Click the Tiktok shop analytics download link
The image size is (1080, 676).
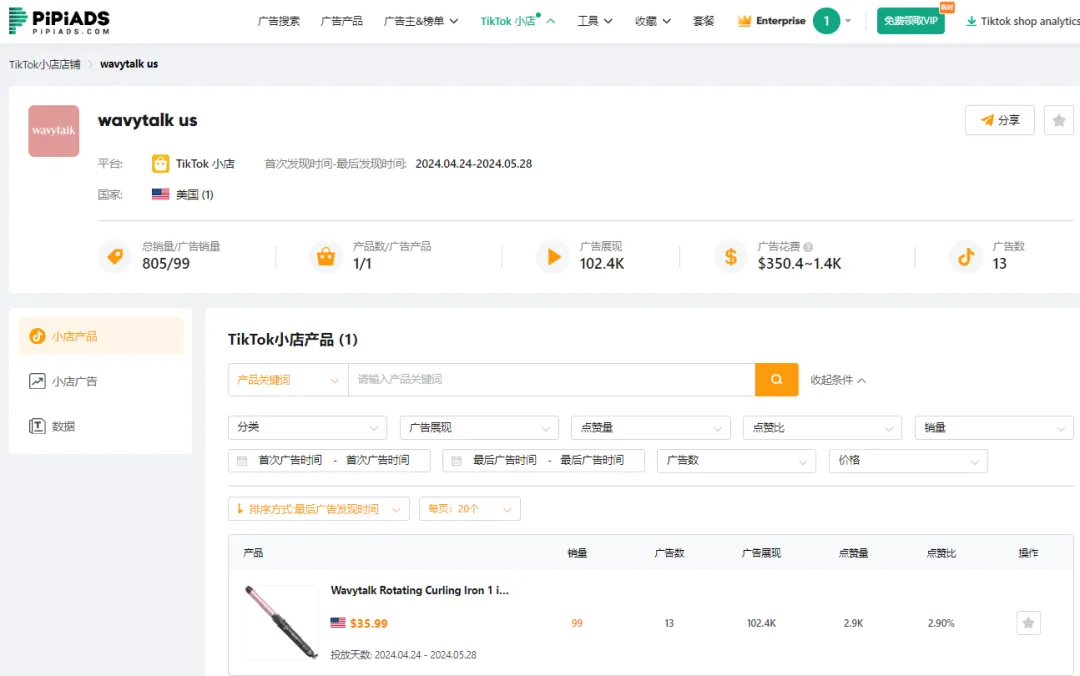tap(1023, 21)
